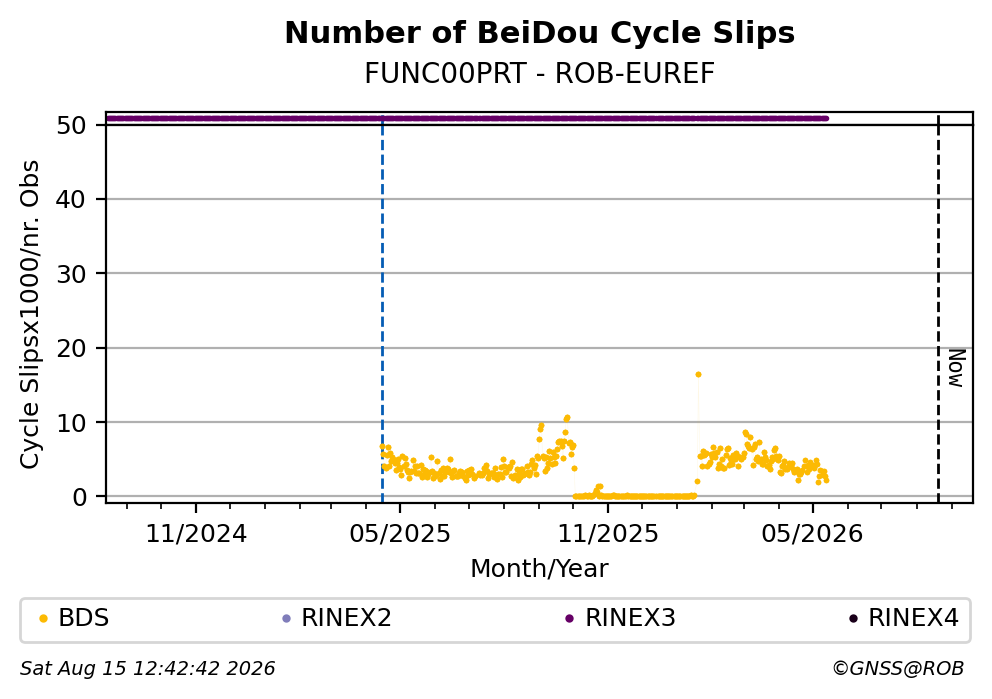
Task: Click the FUNC00PRT - ROB-EUREF subtitle
Action: pyautogui.click(x=540, y=74)
